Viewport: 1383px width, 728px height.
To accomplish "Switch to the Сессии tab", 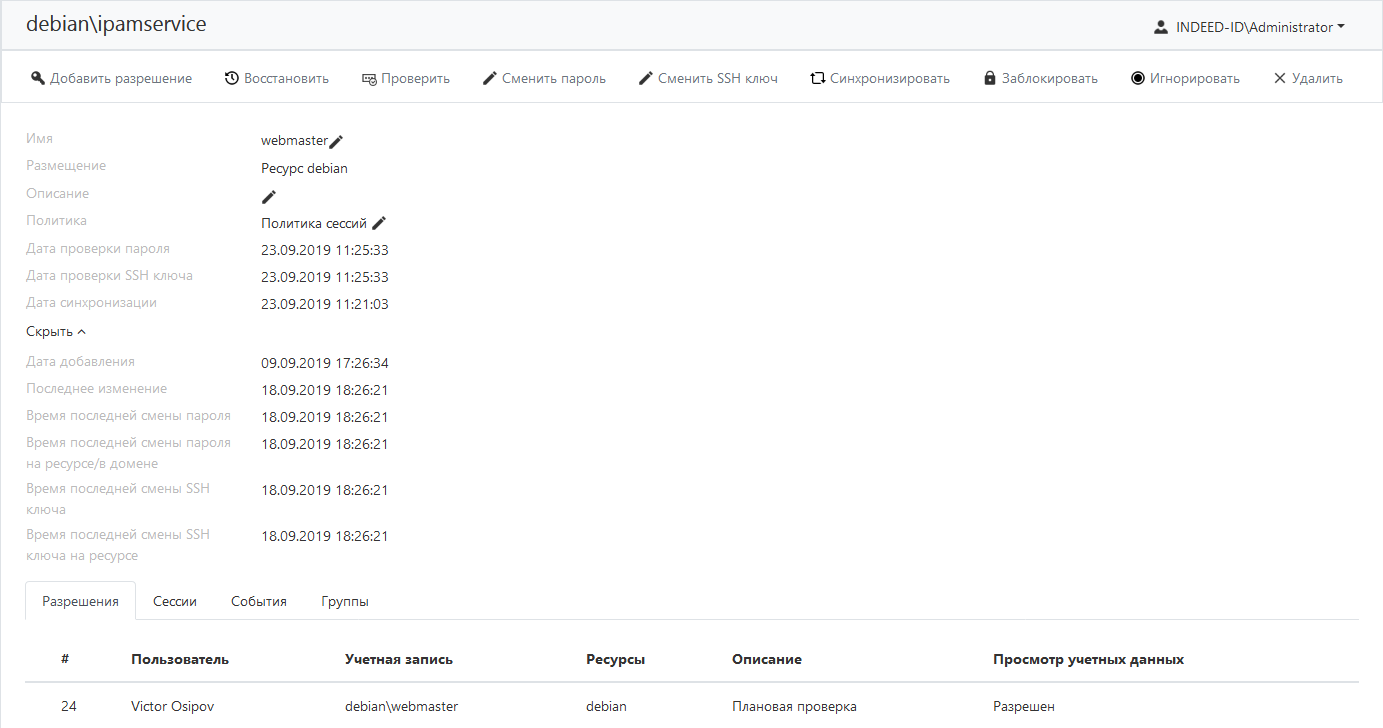I will [175, 602].
